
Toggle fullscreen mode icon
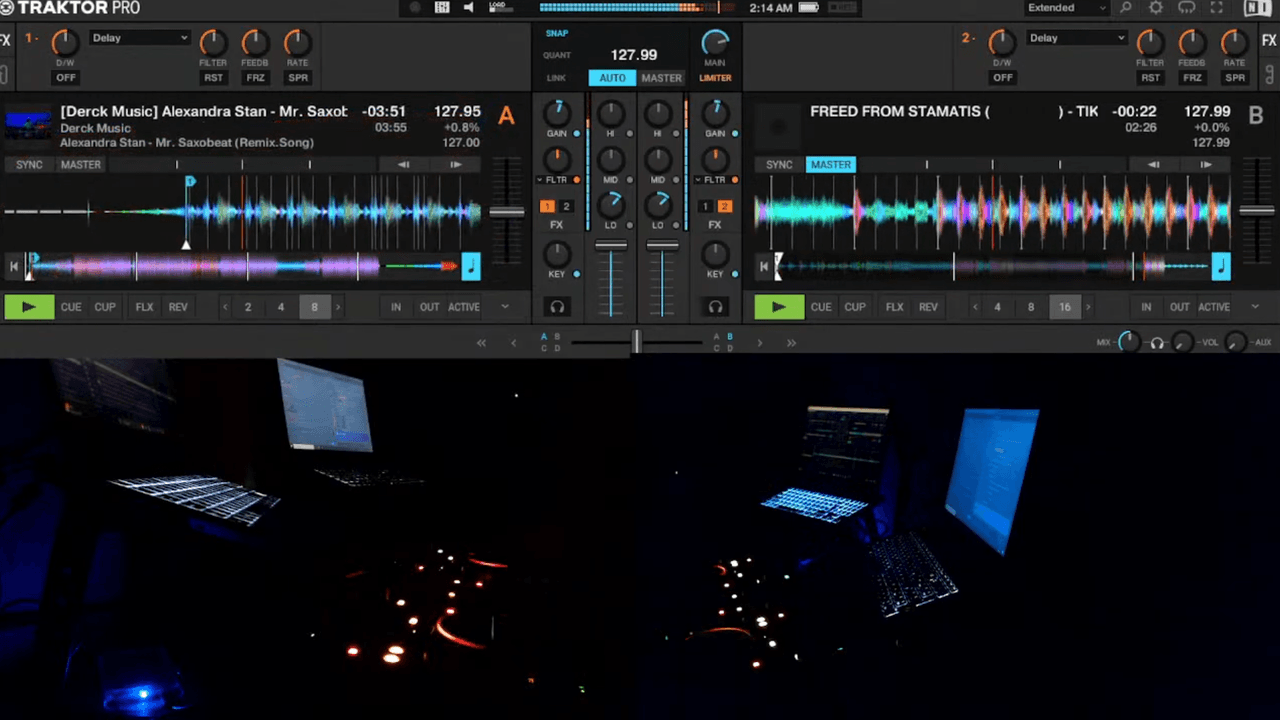click(1217, 8)
